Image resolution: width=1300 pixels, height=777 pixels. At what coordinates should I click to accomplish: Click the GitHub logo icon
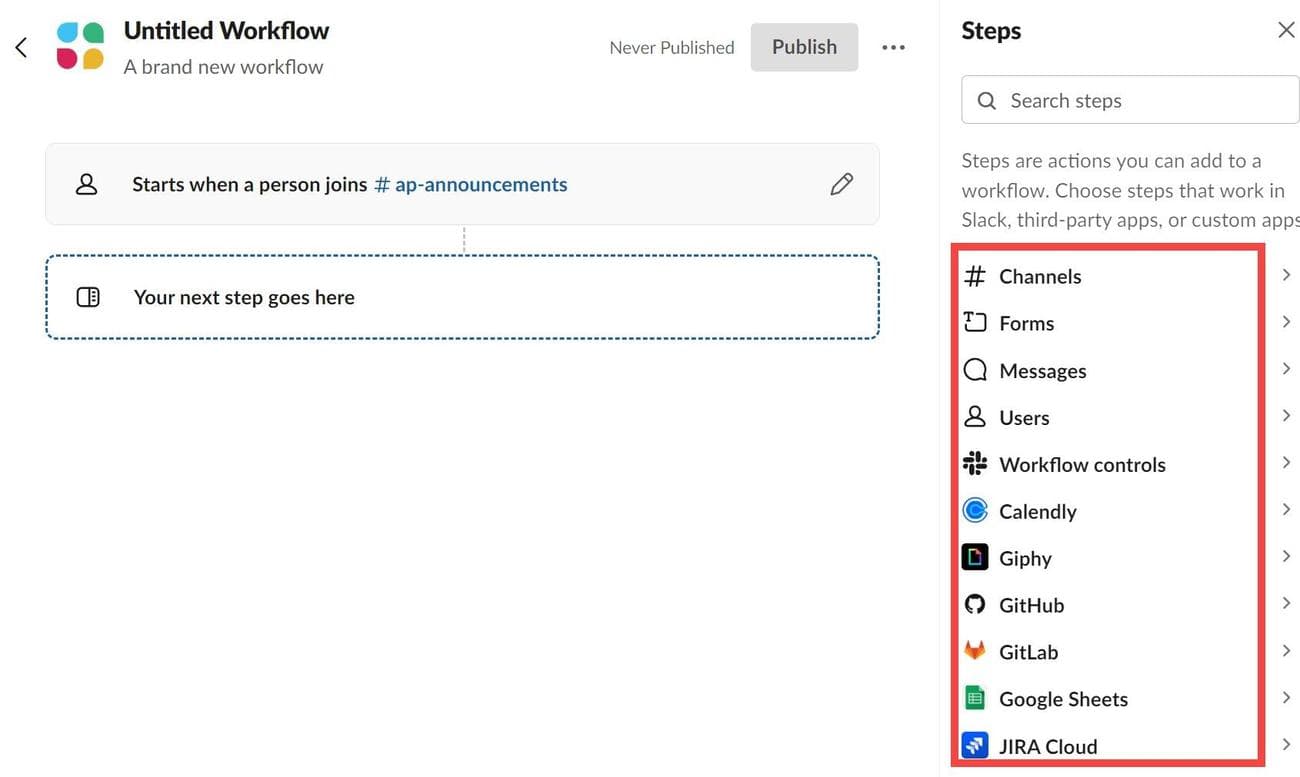974,605
